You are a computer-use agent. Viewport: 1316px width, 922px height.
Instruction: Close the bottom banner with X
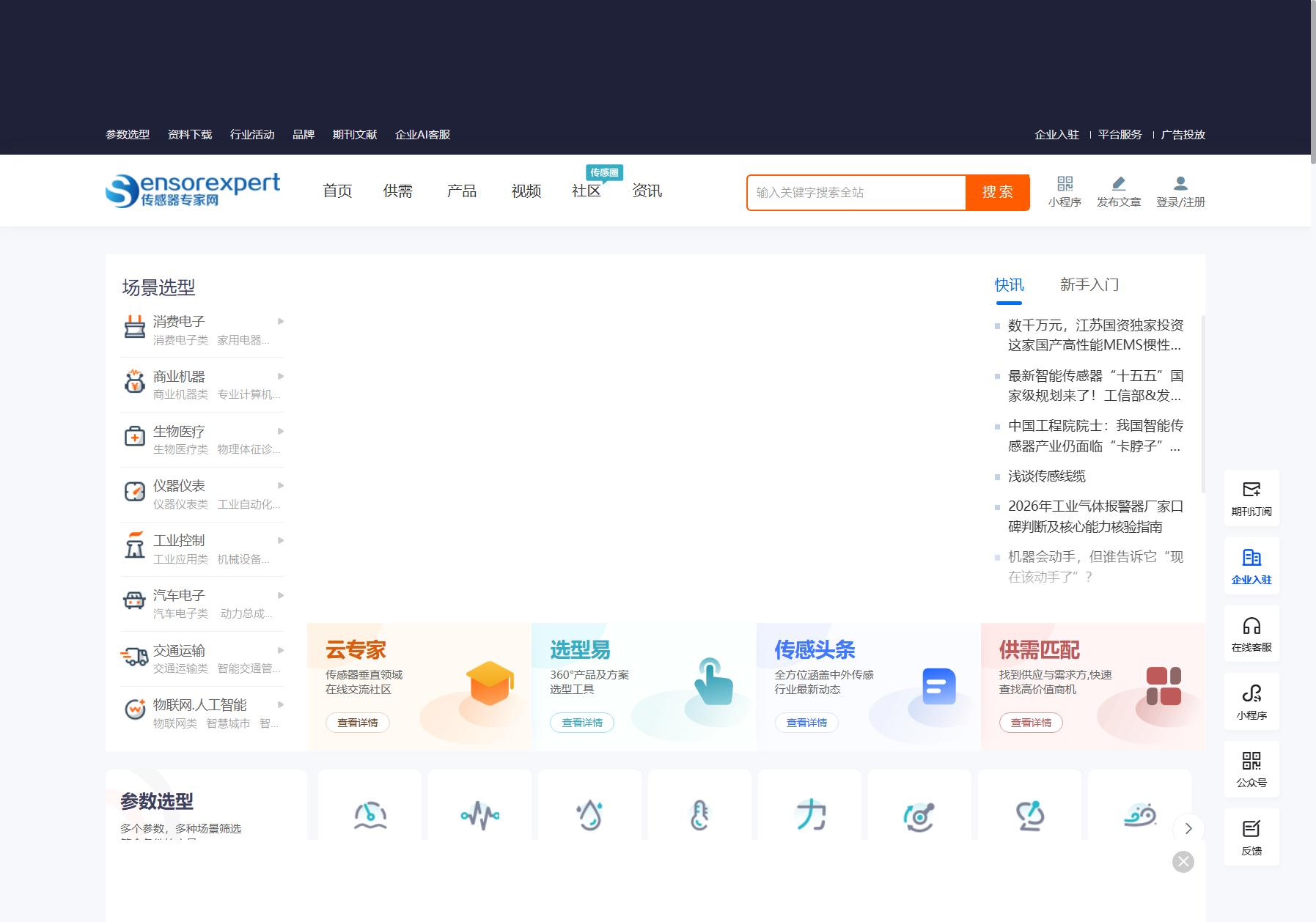1183,862
